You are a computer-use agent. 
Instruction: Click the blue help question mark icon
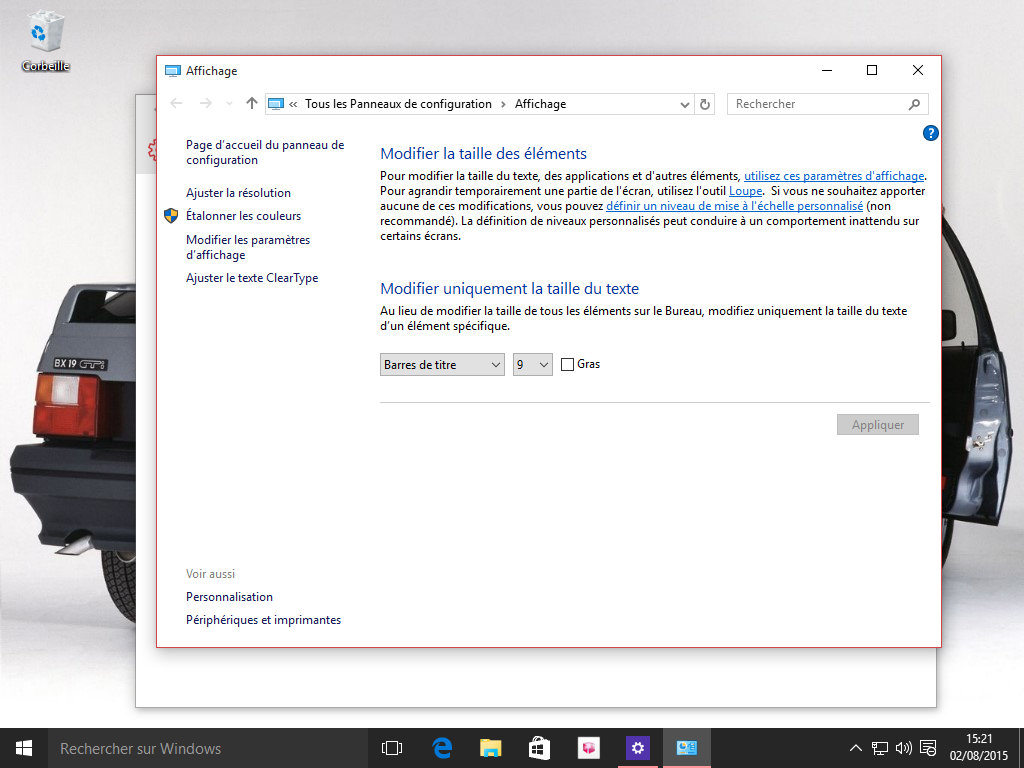930,133
